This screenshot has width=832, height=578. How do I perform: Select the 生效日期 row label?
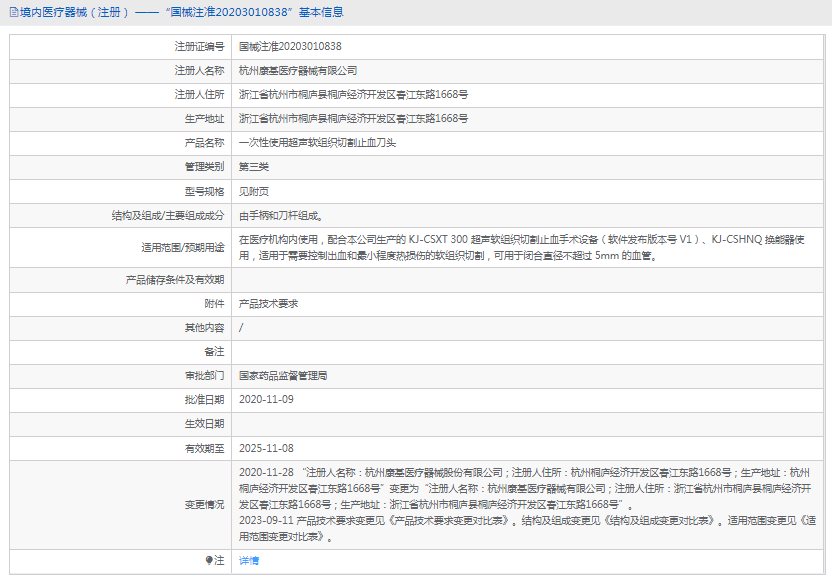coord(204,424)
